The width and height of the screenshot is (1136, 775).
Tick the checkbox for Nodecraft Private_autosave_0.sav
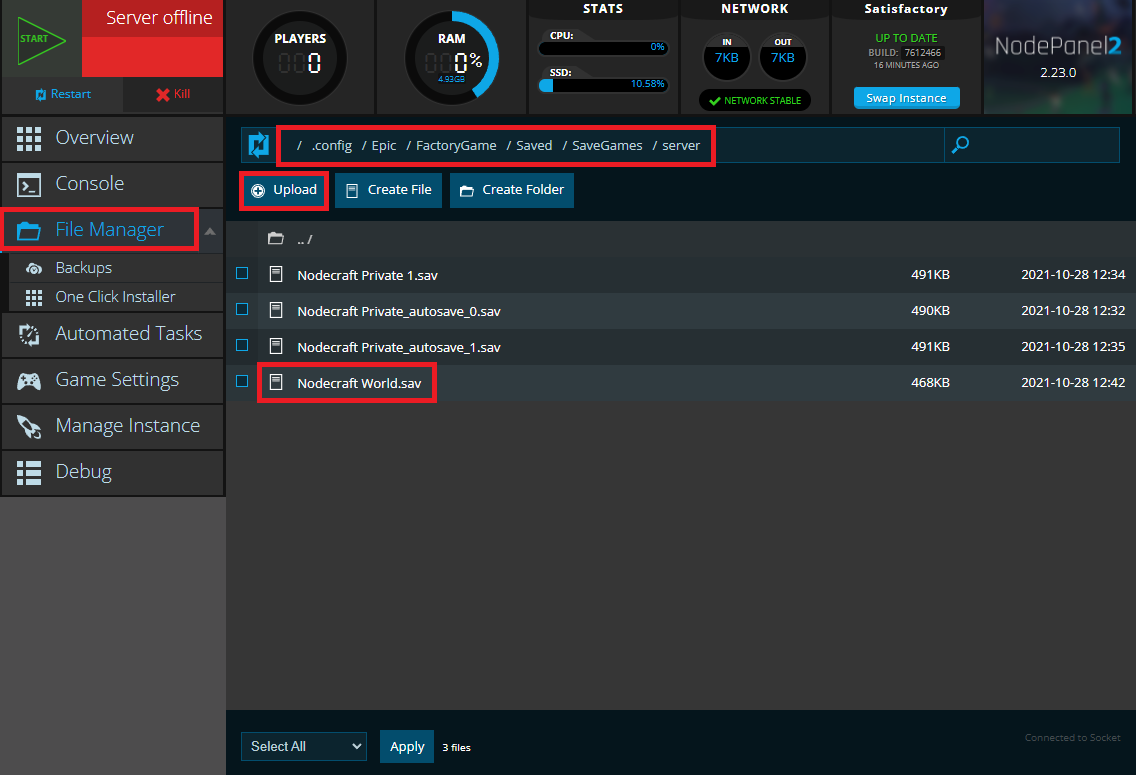coord(241,310)
